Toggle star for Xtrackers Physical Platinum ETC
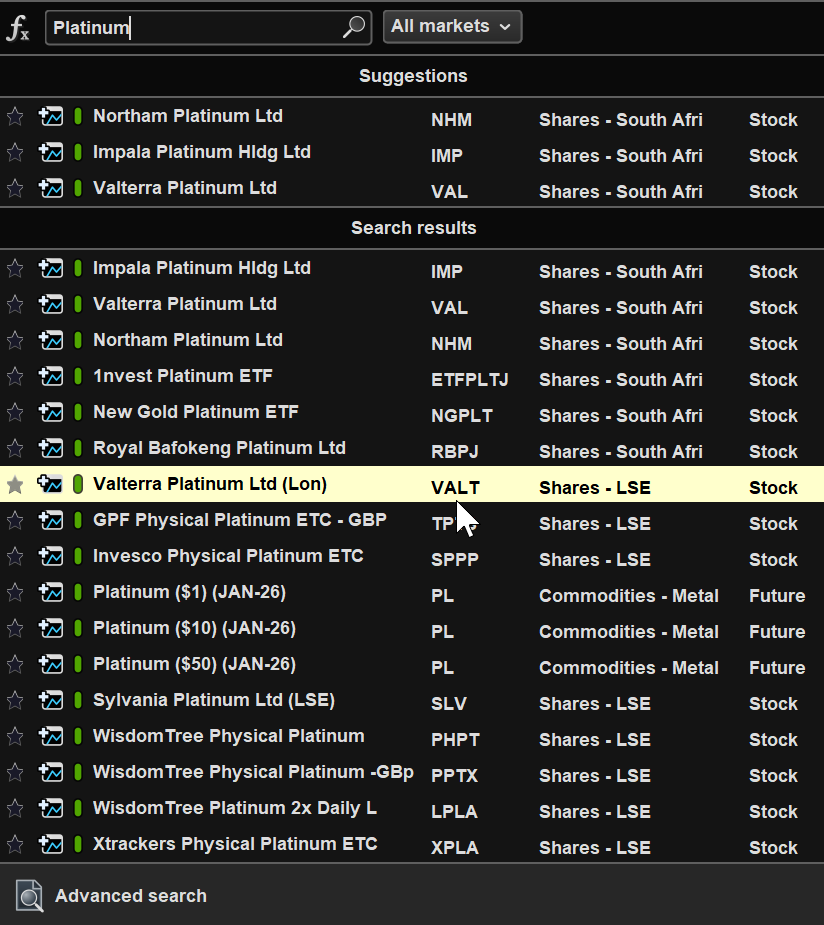Image resolution: width=824 pixels, height=925 pixels. tap(15, 845)
